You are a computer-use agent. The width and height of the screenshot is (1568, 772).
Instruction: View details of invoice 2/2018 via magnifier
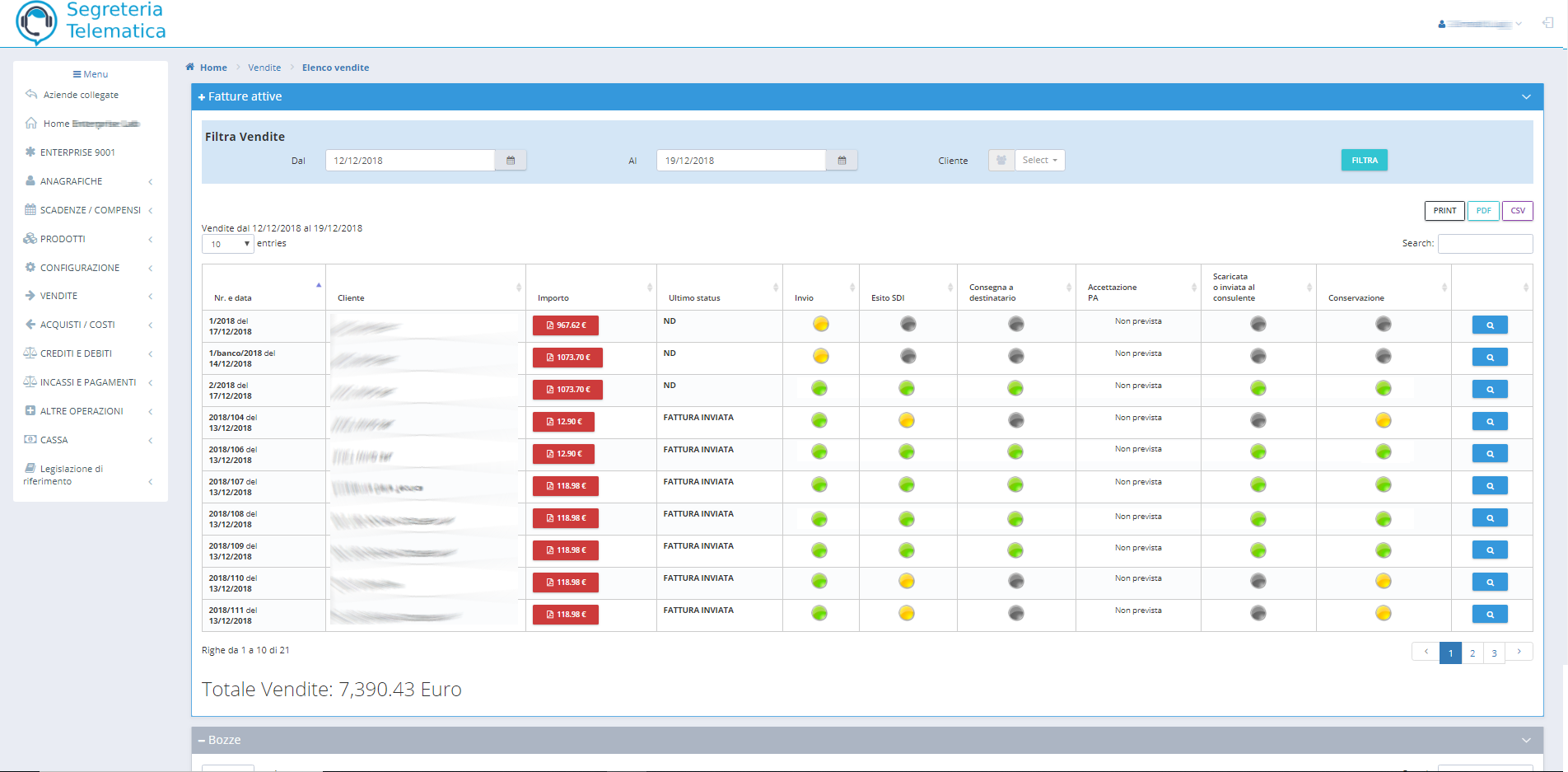coord(1490,390)
